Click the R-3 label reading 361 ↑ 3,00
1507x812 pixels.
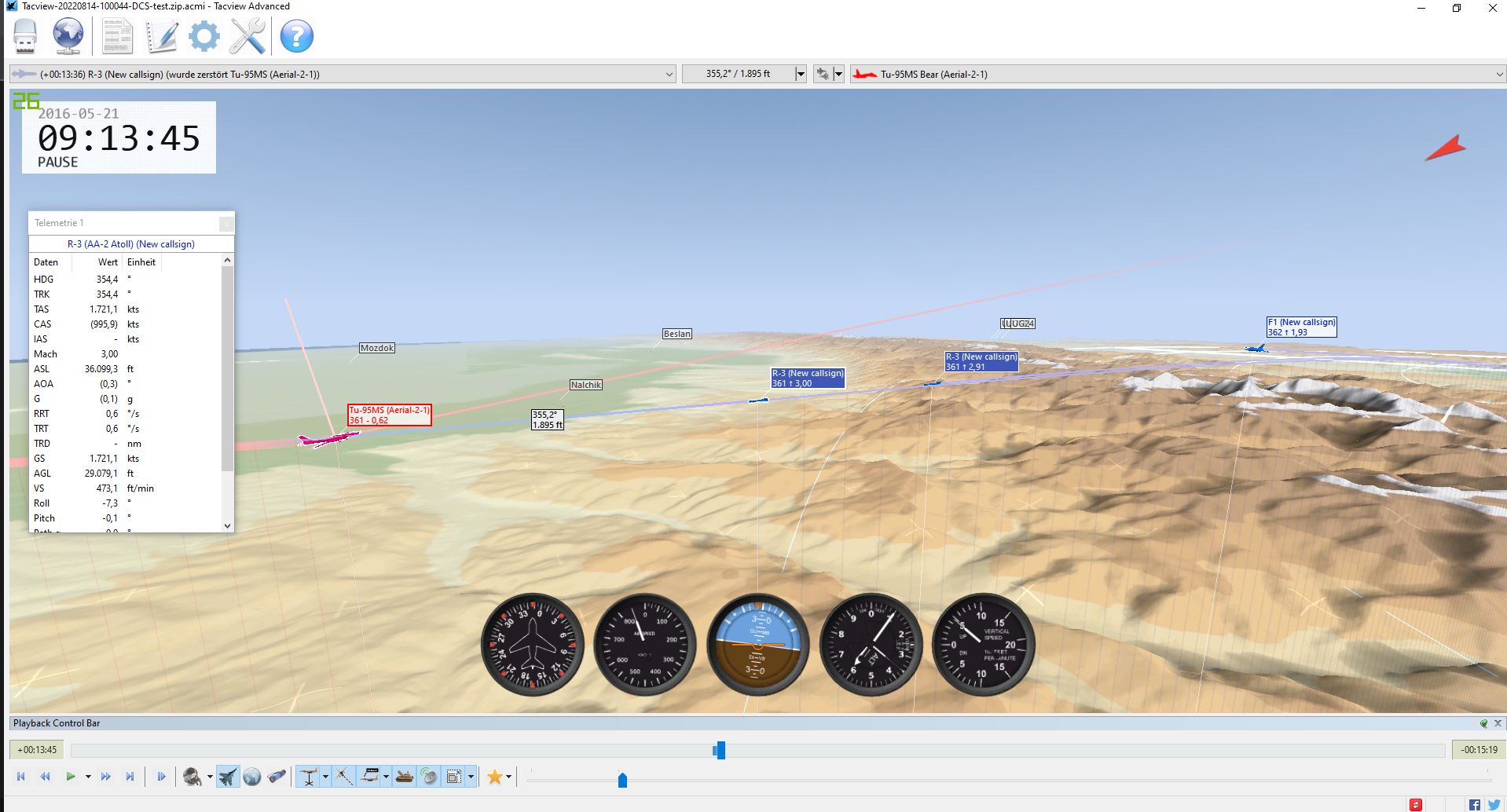click(x=808, y=378)
